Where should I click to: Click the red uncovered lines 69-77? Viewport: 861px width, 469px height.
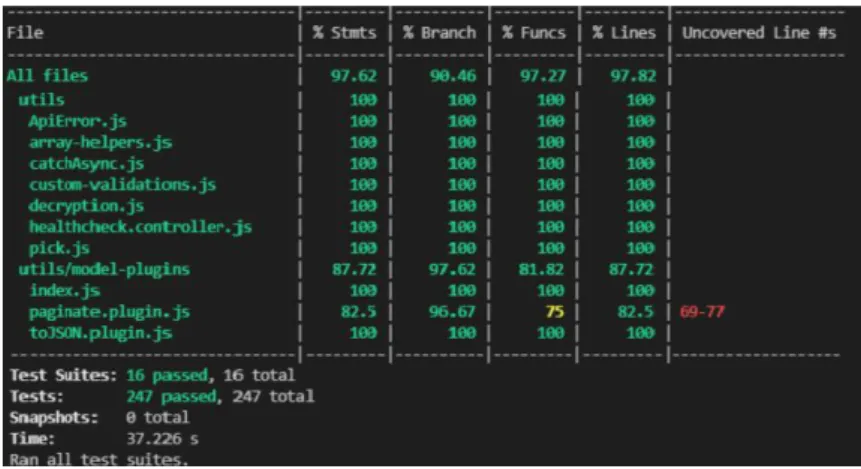click(702, 312)
